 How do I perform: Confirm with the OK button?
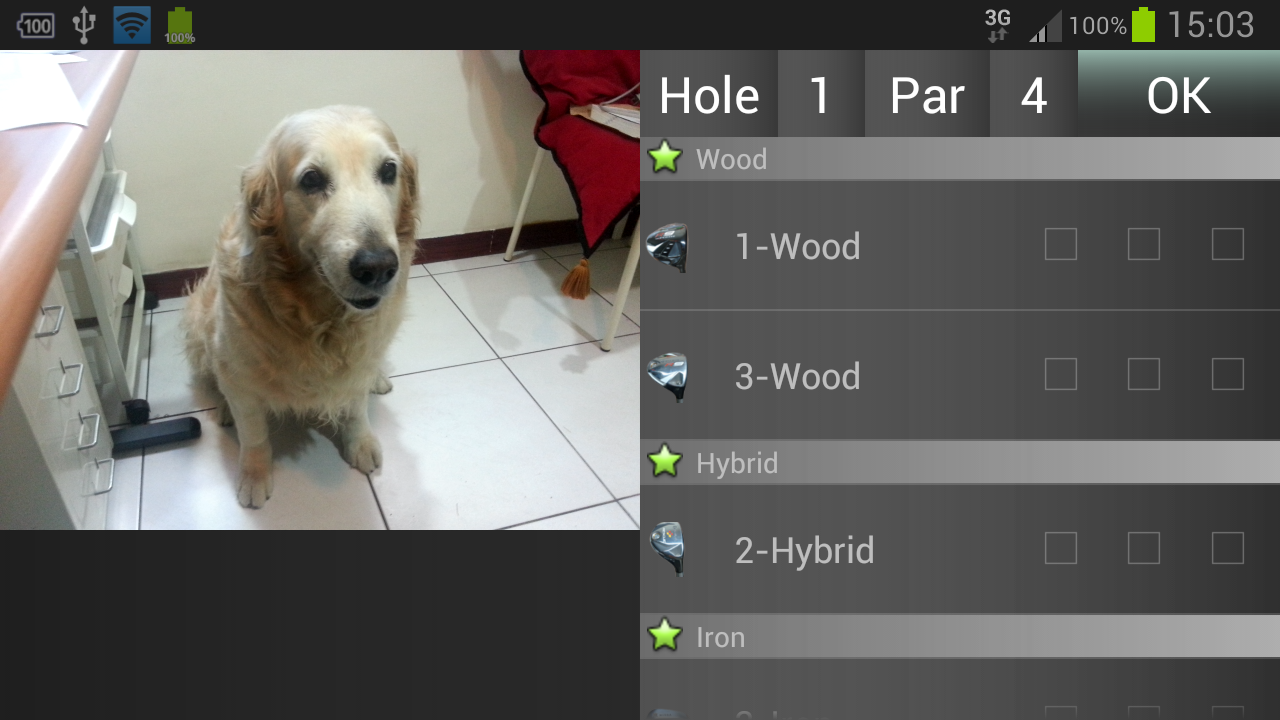[1179, 94]
